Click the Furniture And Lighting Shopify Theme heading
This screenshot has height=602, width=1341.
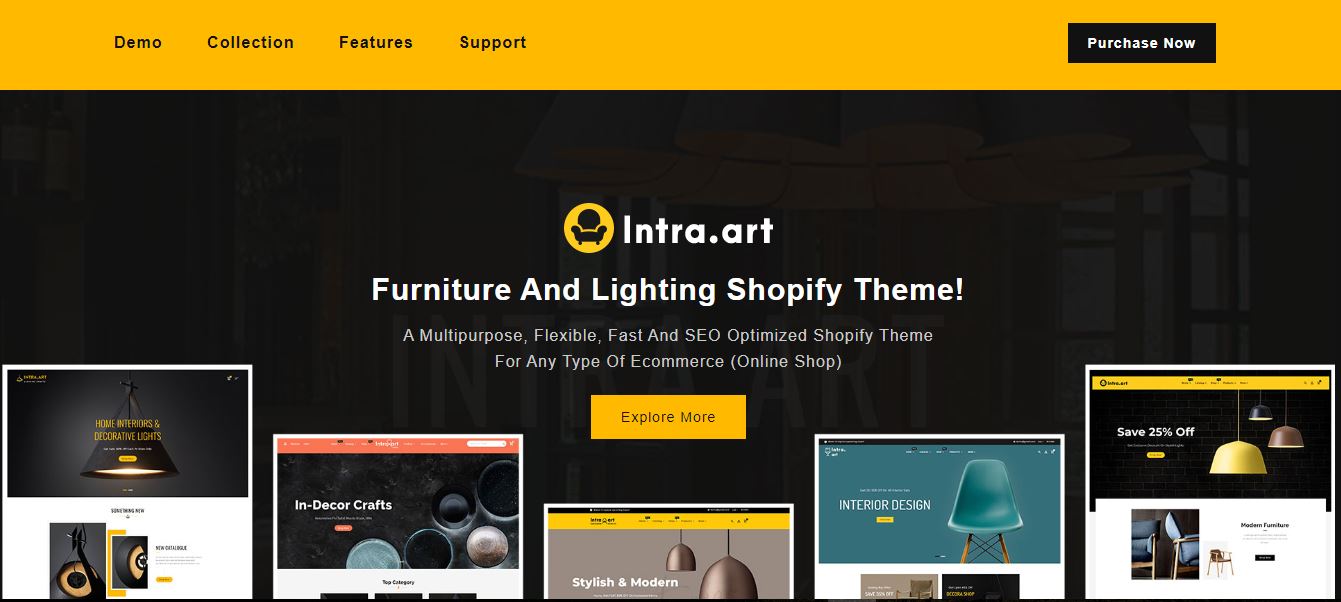pos(668,290)
